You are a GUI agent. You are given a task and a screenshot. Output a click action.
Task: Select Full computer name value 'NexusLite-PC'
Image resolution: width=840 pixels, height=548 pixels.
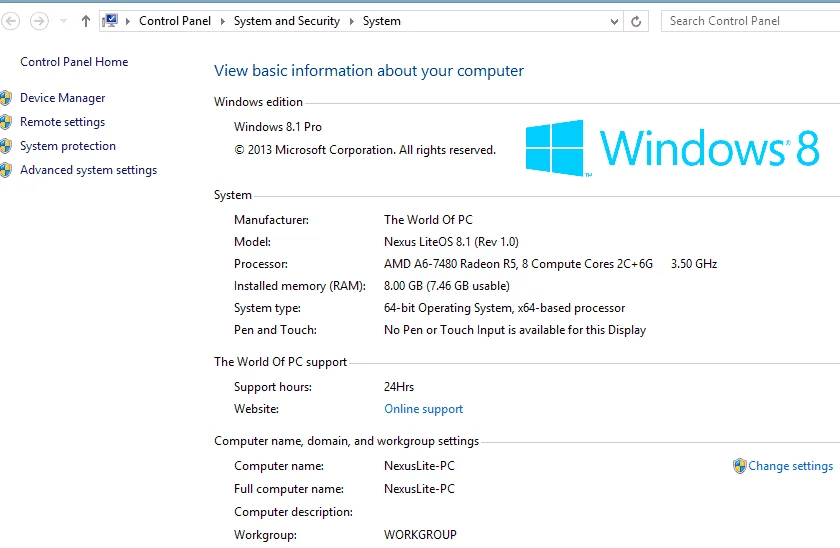tap(419, 489)
